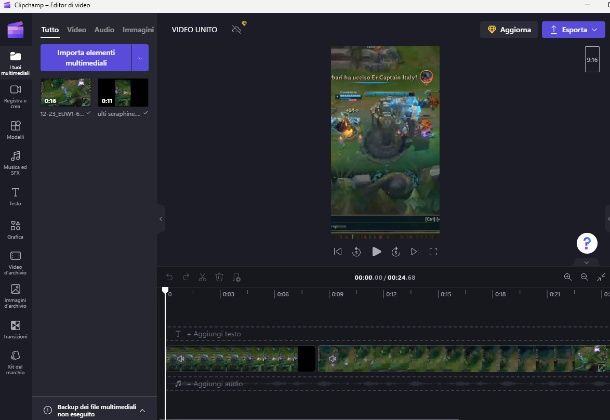Image resolution: width=610 pixels, height=420 pixels.
Task: Fit timeline to window
Action: (601, 277)
